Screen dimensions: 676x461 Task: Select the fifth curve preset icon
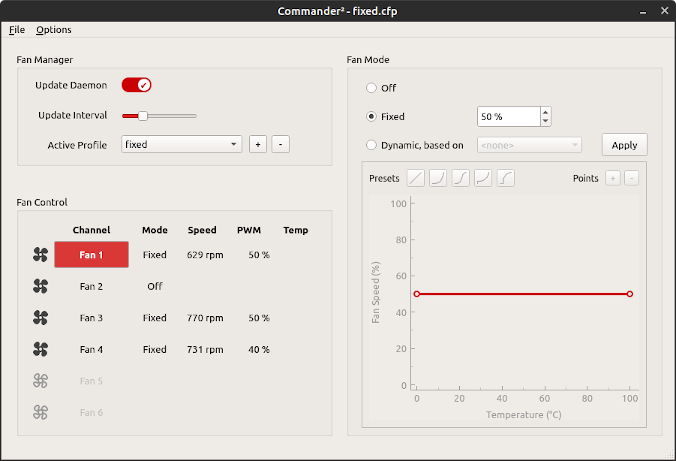pyautogui.click(x=506, y=178)
